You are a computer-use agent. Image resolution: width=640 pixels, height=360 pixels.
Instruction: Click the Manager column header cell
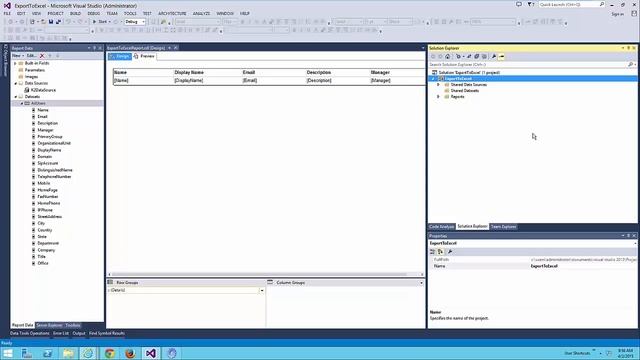click(x=397, y=72)
